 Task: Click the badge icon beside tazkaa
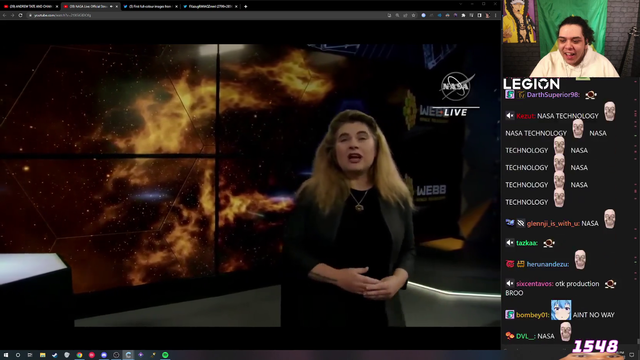pos(510,243)
